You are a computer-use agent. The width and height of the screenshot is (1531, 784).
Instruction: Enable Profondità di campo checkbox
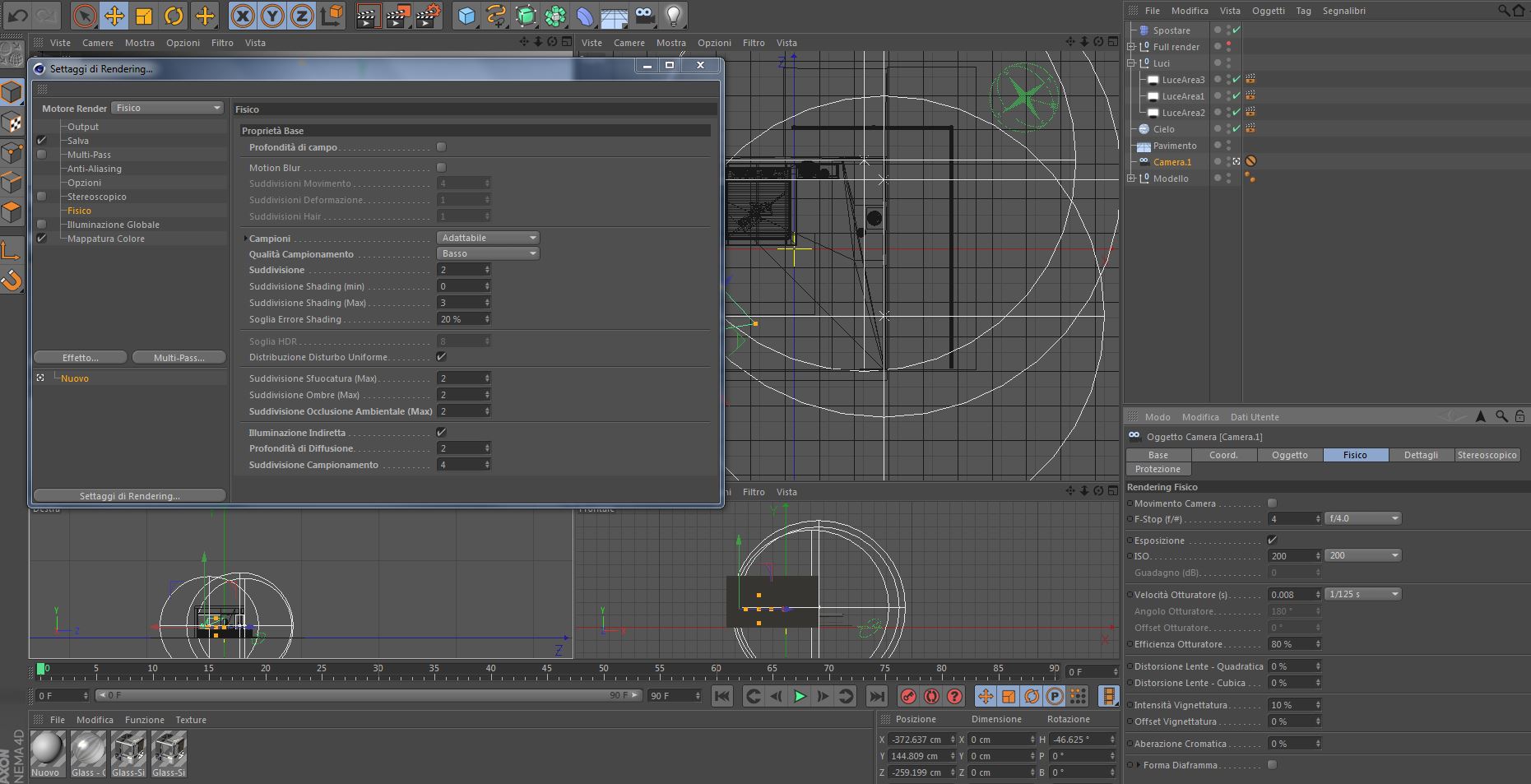pyautogui.click(x=441, y=147)
